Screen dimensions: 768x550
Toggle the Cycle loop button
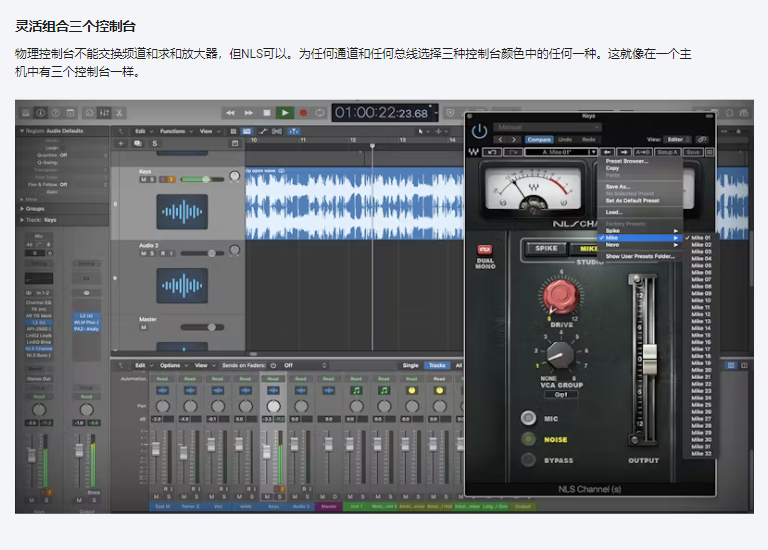pos(320,113)
